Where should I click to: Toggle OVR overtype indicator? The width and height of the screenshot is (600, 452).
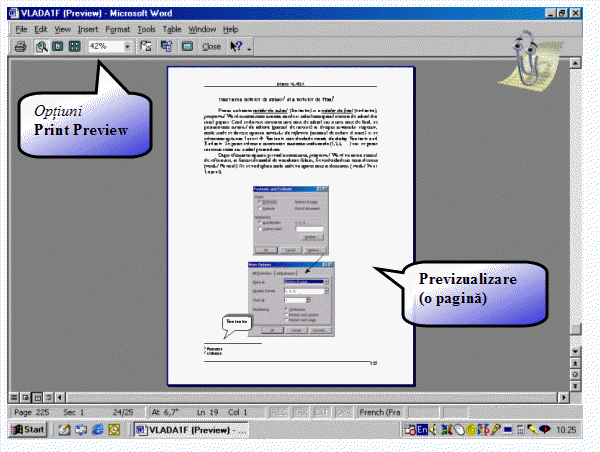pyautogui.click(x=343, y=412)
